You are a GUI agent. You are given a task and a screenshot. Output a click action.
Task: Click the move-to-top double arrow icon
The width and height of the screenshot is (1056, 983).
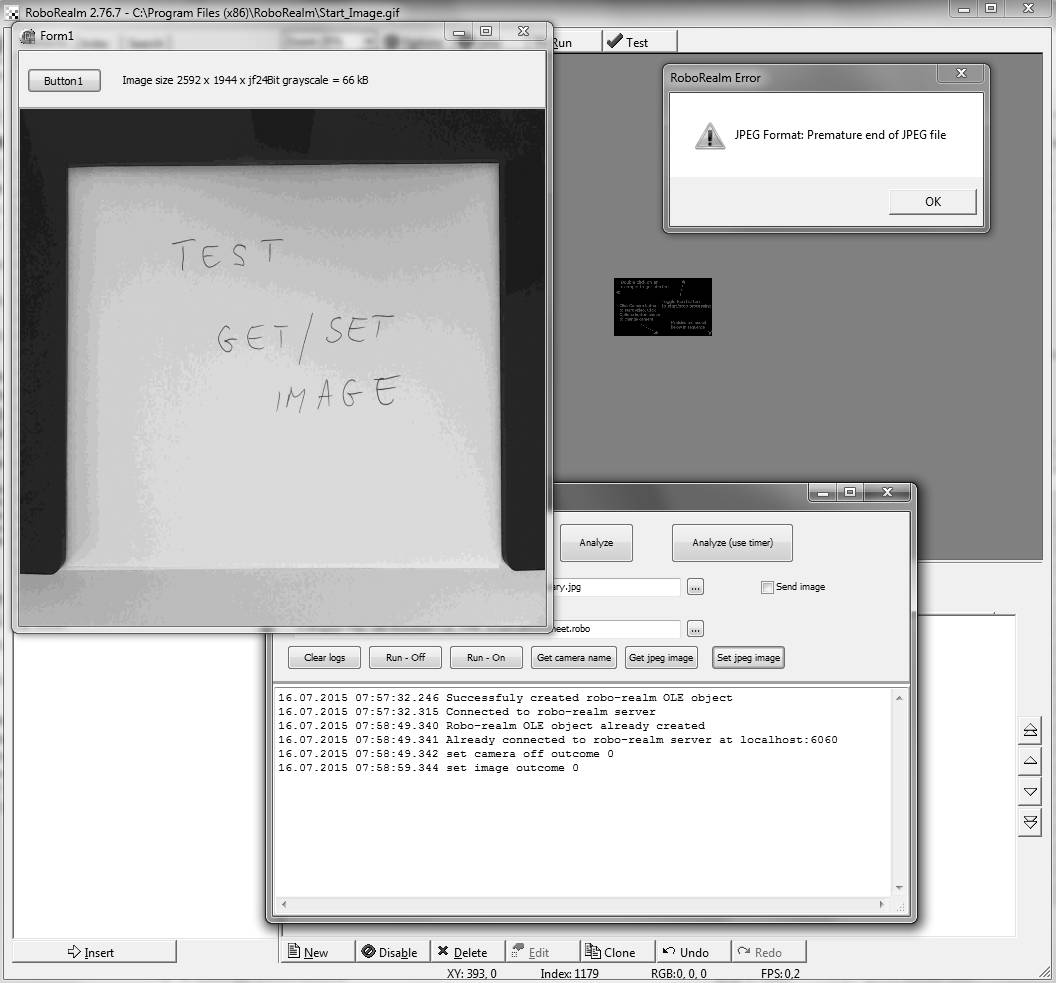(1030, 731)
